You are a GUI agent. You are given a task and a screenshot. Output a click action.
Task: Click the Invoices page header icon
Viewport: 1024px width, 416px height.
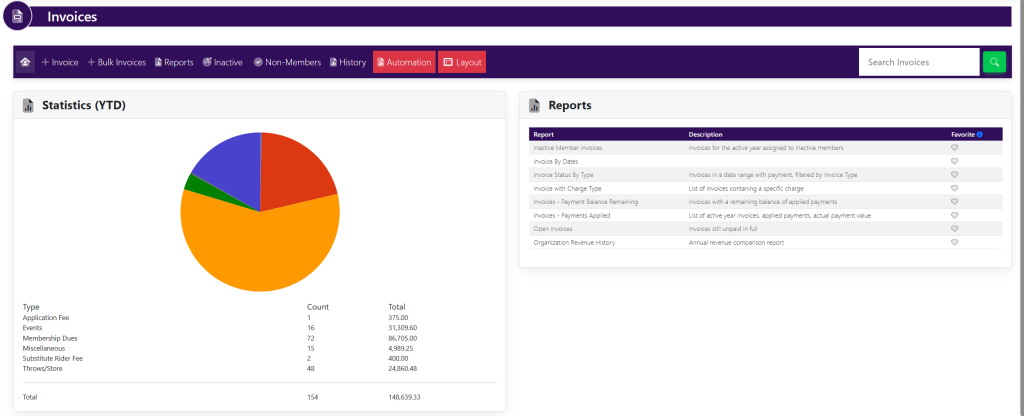pos(16,17)
